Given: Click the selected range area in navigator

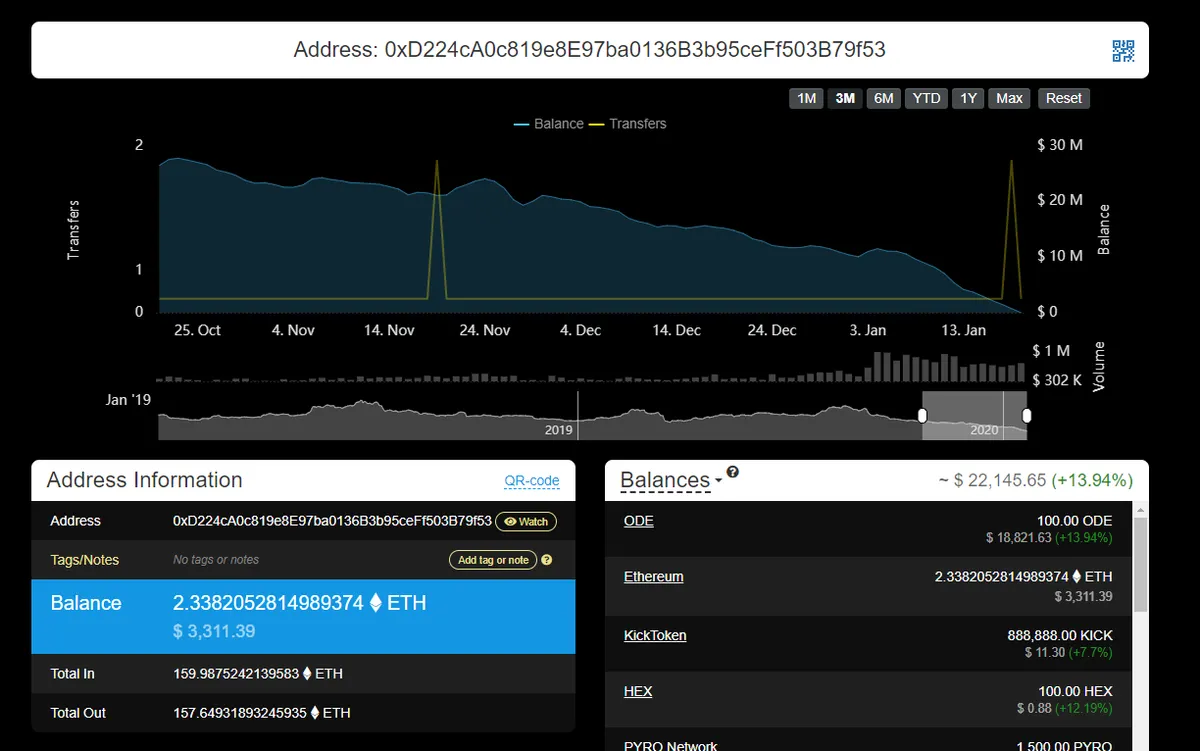Looking at the screenshot, I should pyautogui.click(x=974, y=415).
